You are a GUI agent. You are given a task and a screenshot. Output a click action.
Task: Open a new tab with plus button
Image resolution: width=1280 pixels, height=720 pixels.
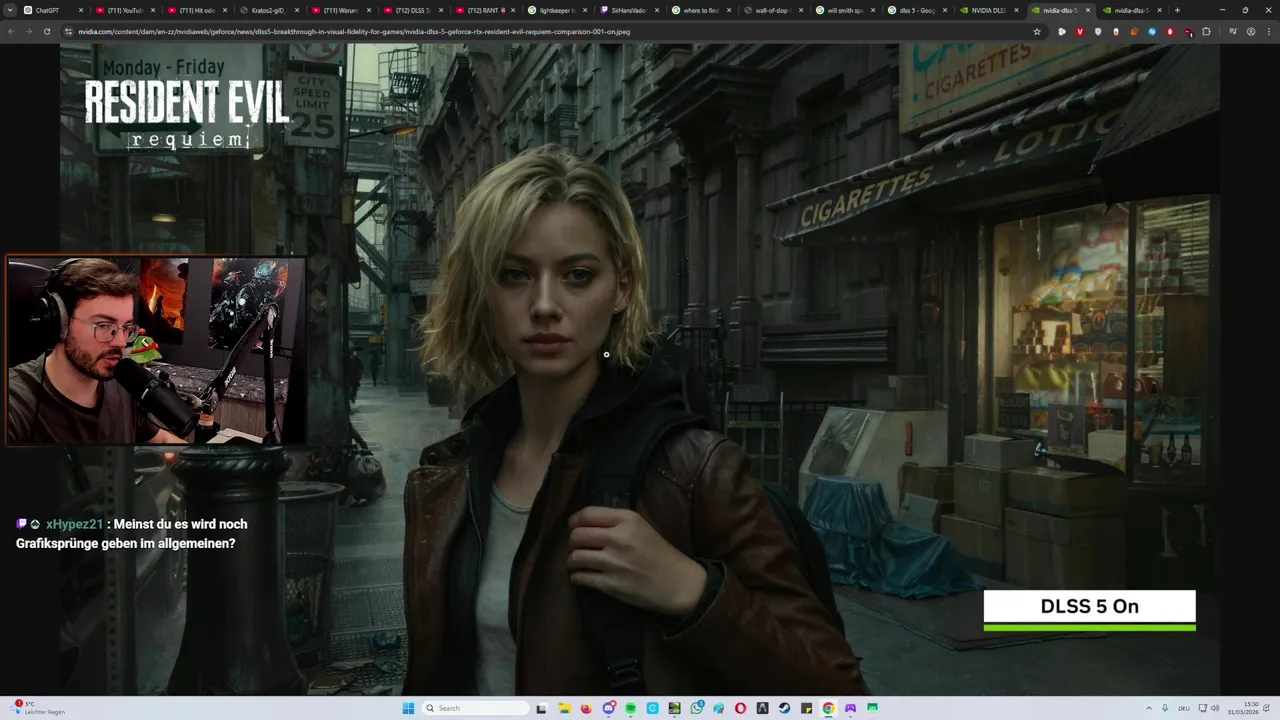[1177, 10]
